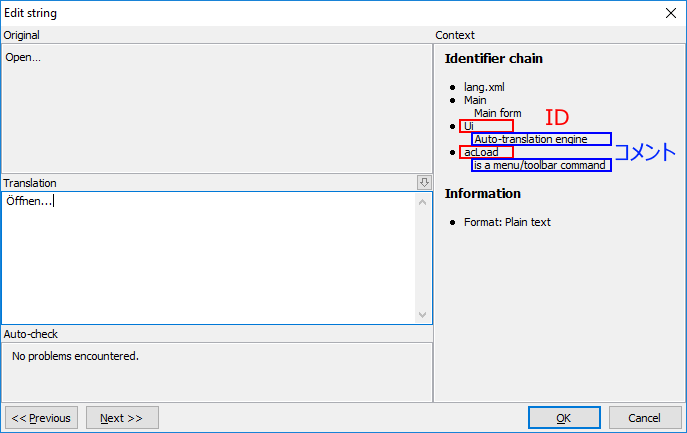Screen dimensions: 687x433
Task: Click the acLoad identifier entry
Action: tap(481, 152)
